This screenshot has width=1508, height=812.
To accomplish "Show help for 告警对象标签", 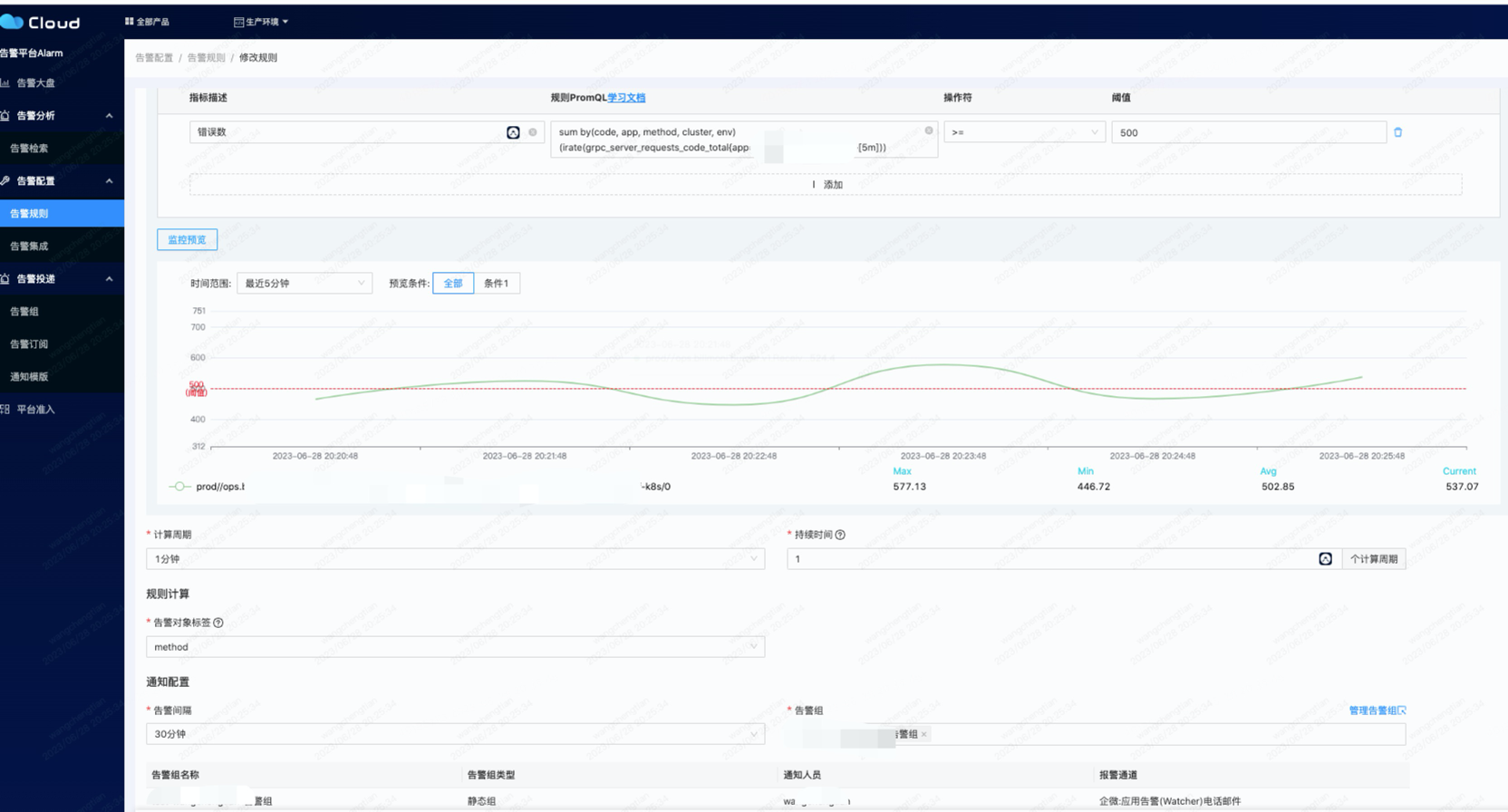I will [218, 623].
